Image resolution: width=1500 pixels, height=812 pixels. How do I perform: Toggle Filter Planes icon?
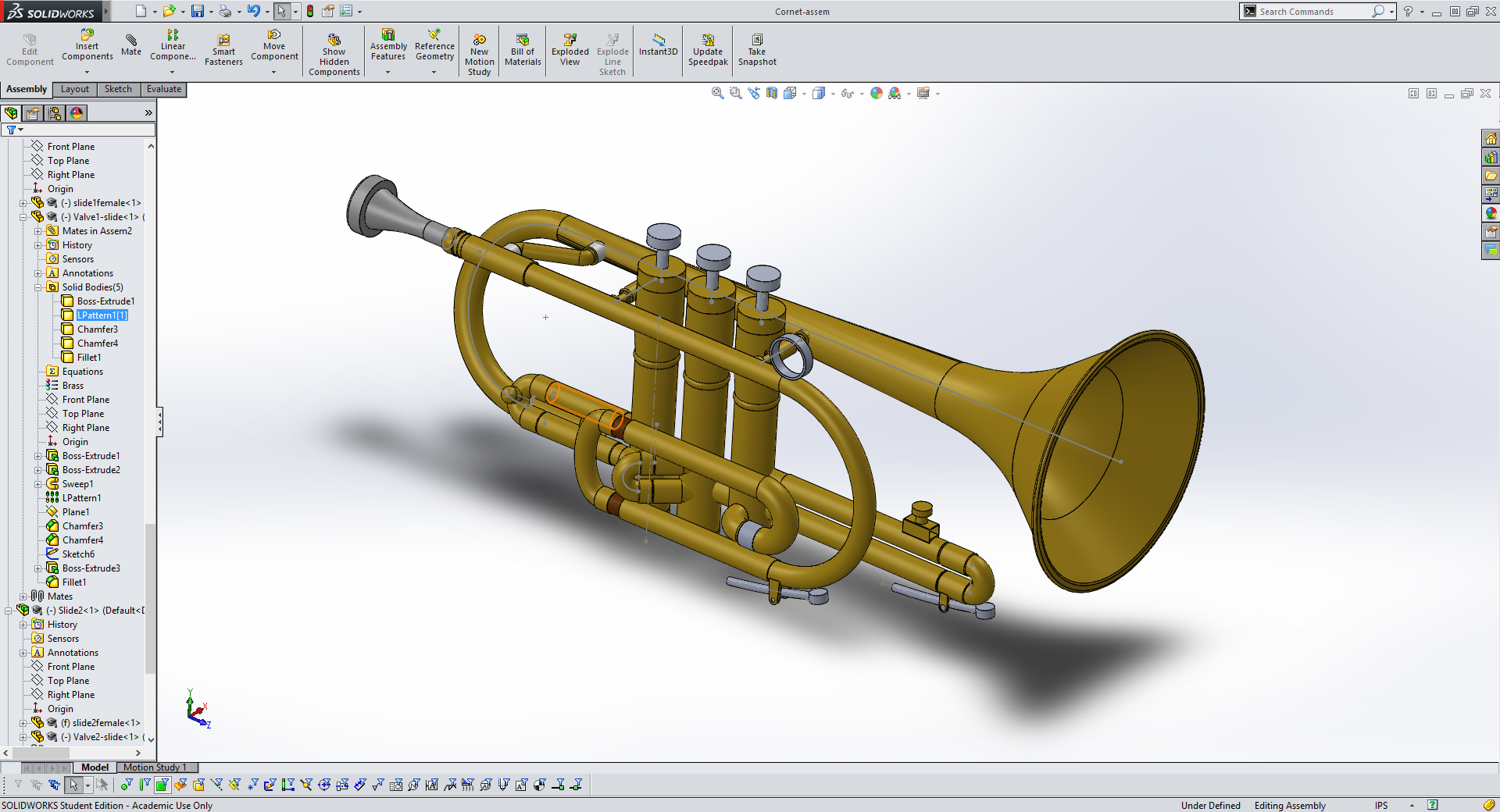pyautogui.click(x=234, y=785)
